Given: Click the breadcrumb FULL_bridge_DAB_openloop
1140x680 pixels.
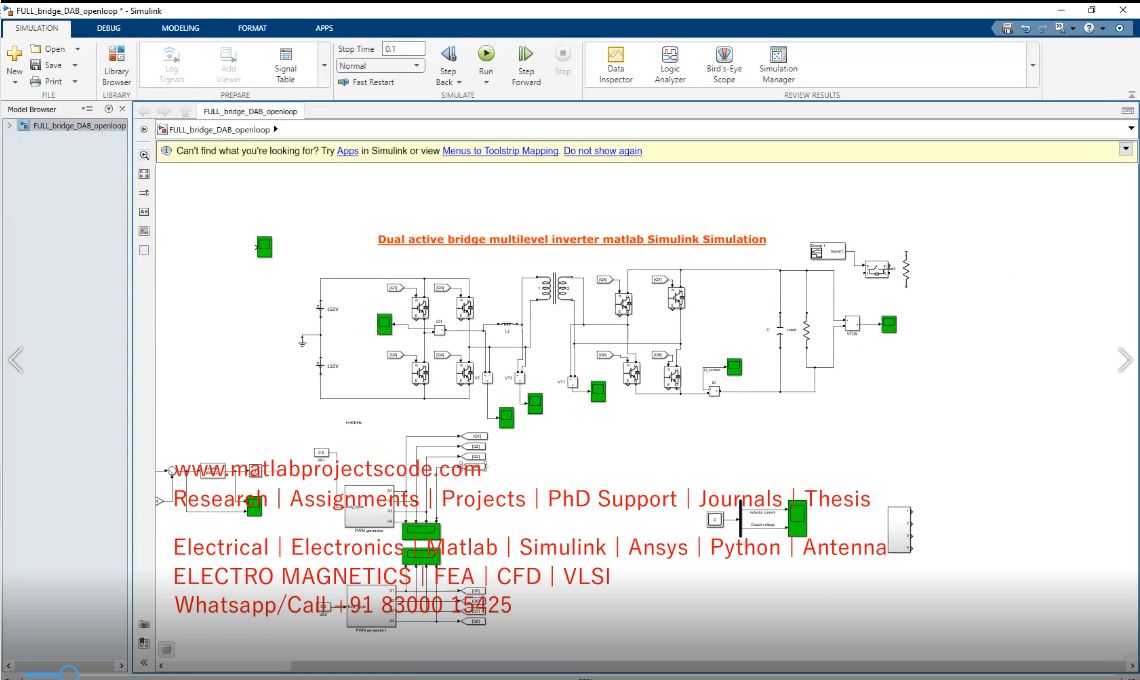Looking at the screenshot, I should (x=219, y=129).
